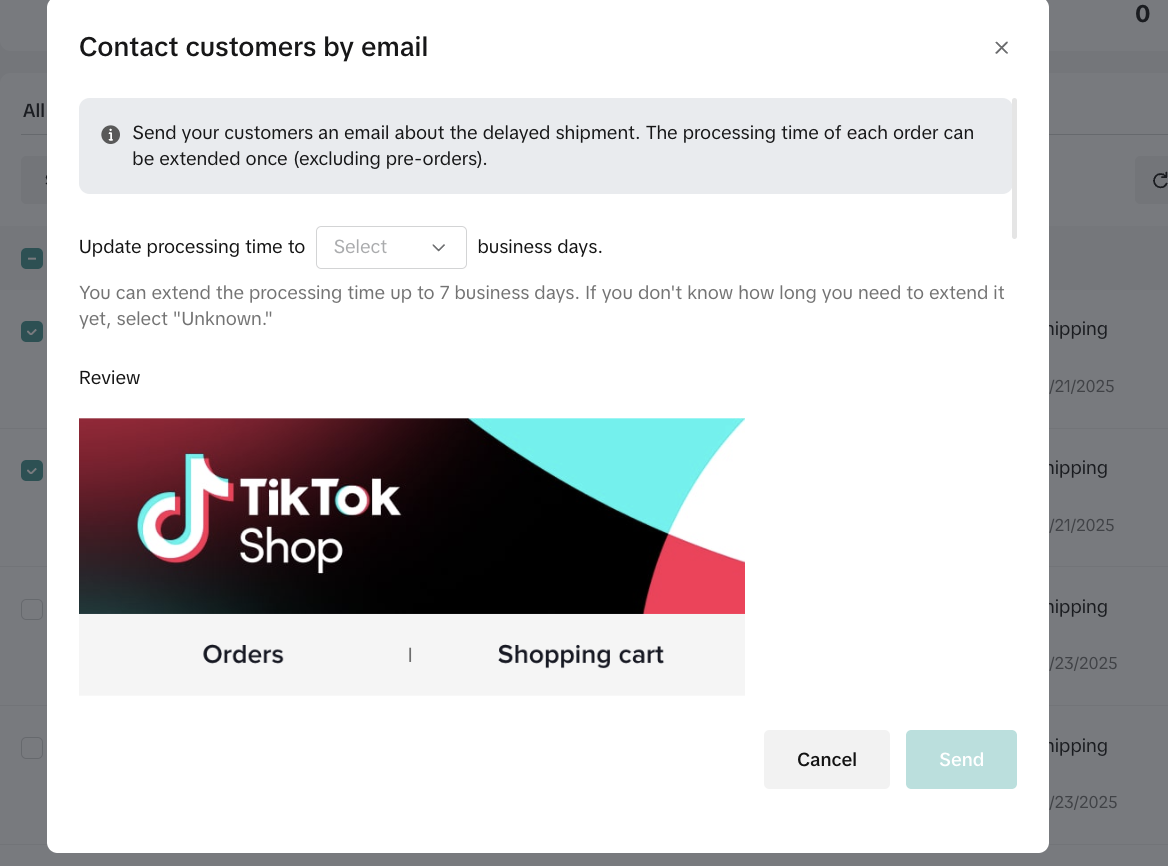Open the processing time Select dropdown
Image resolution: width=1168 pixels, height=866 pixels.
pyautogui.click(x=391, y=248)
